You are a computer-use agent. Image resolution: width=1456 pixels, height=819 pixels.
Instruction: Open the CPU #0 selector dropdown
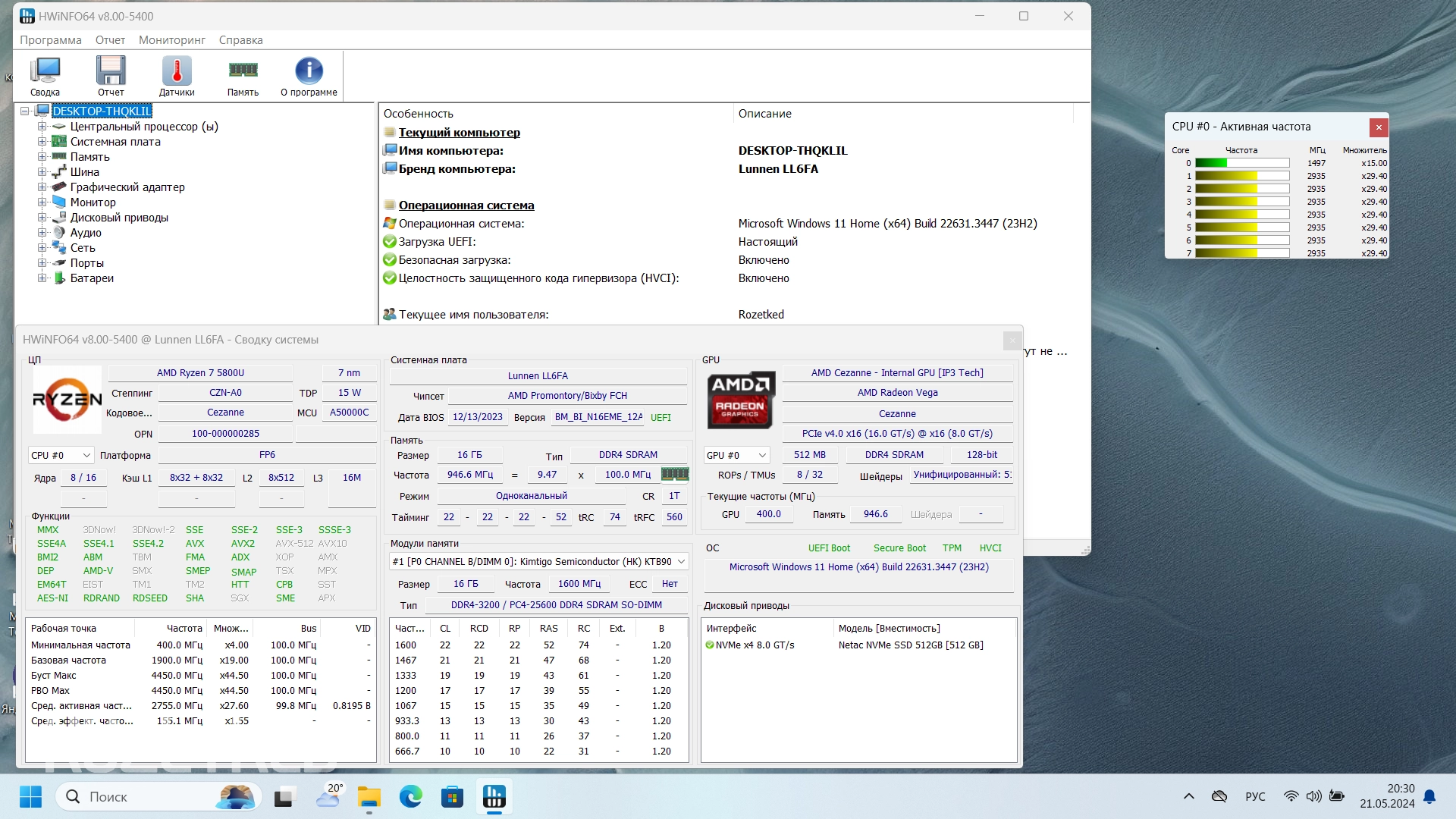coord(61,455)
